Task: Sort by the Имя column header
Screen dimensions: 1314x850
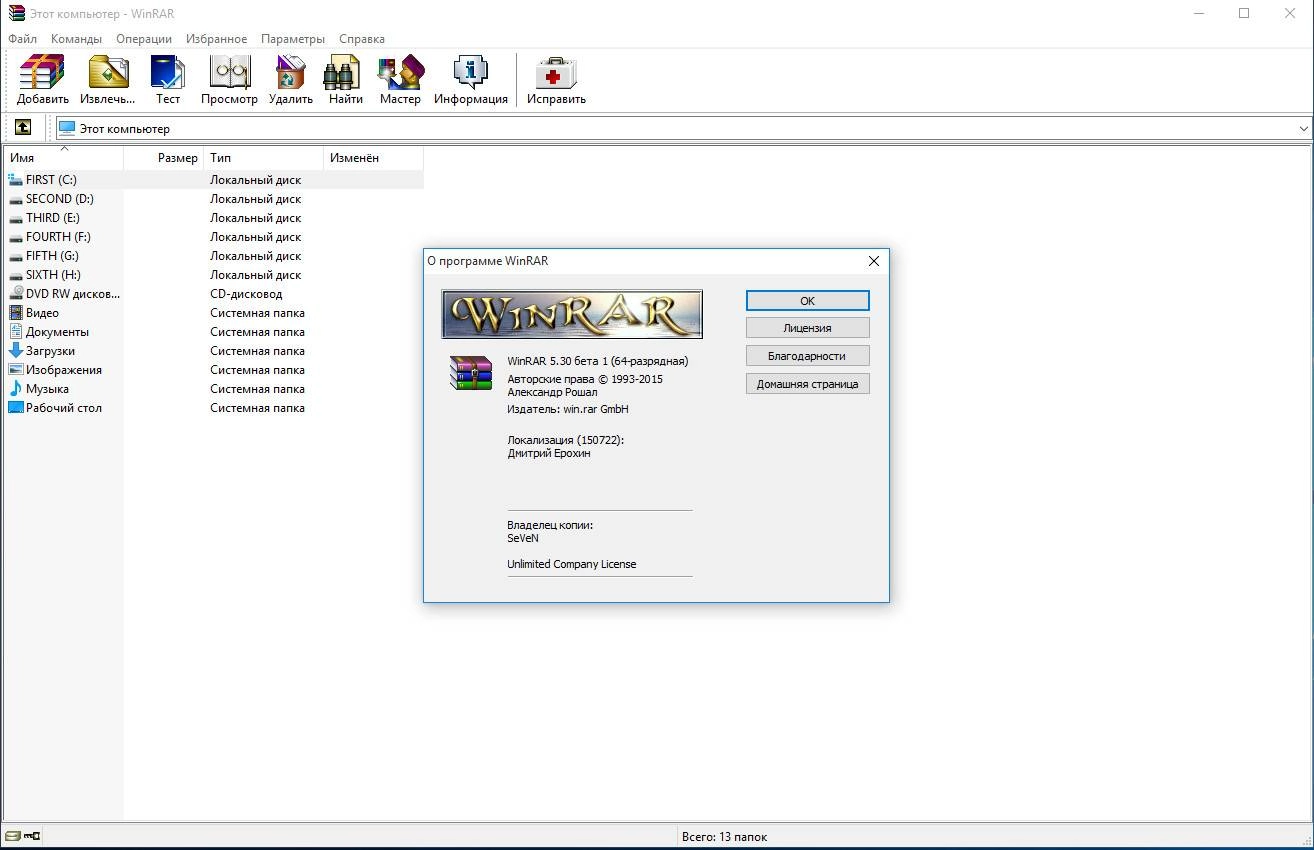Action: click(x=64, y=158)
